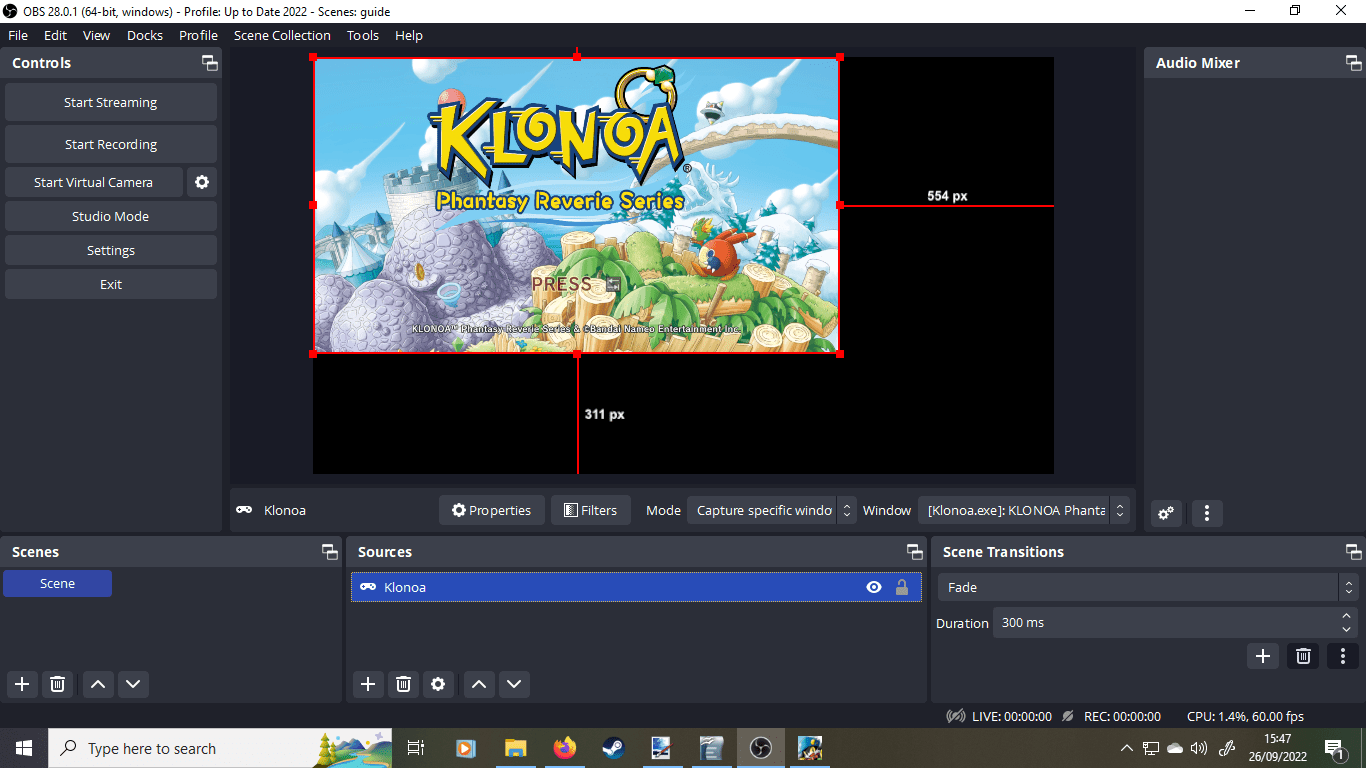Open the File menu
The image size is (1366, 768).
[x=18, y=35]
